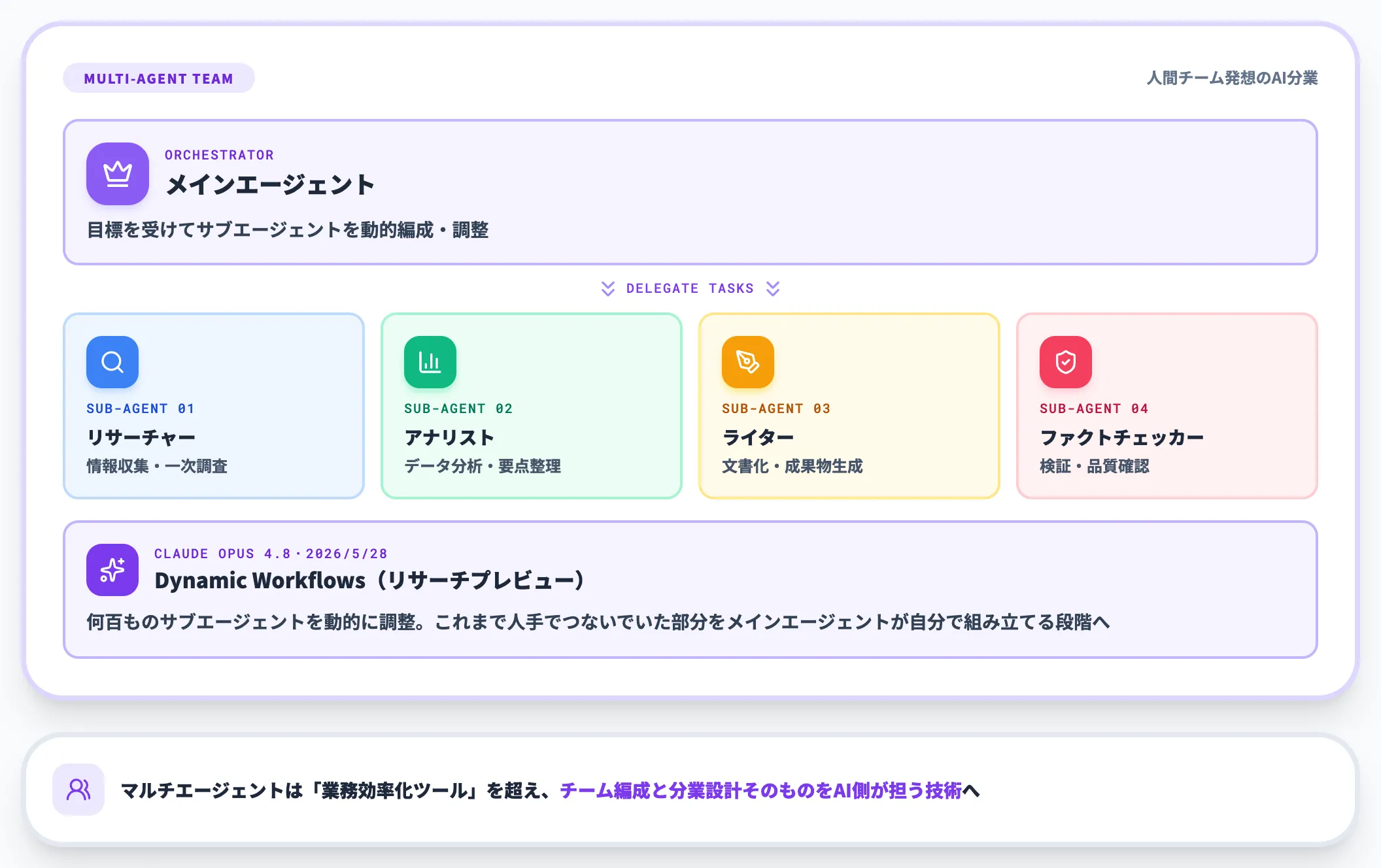This screenshot has width=1381, height=868.
Task: Click the マルチエージェントは「業務効率化ツール」 text
Action: (303, 790)
